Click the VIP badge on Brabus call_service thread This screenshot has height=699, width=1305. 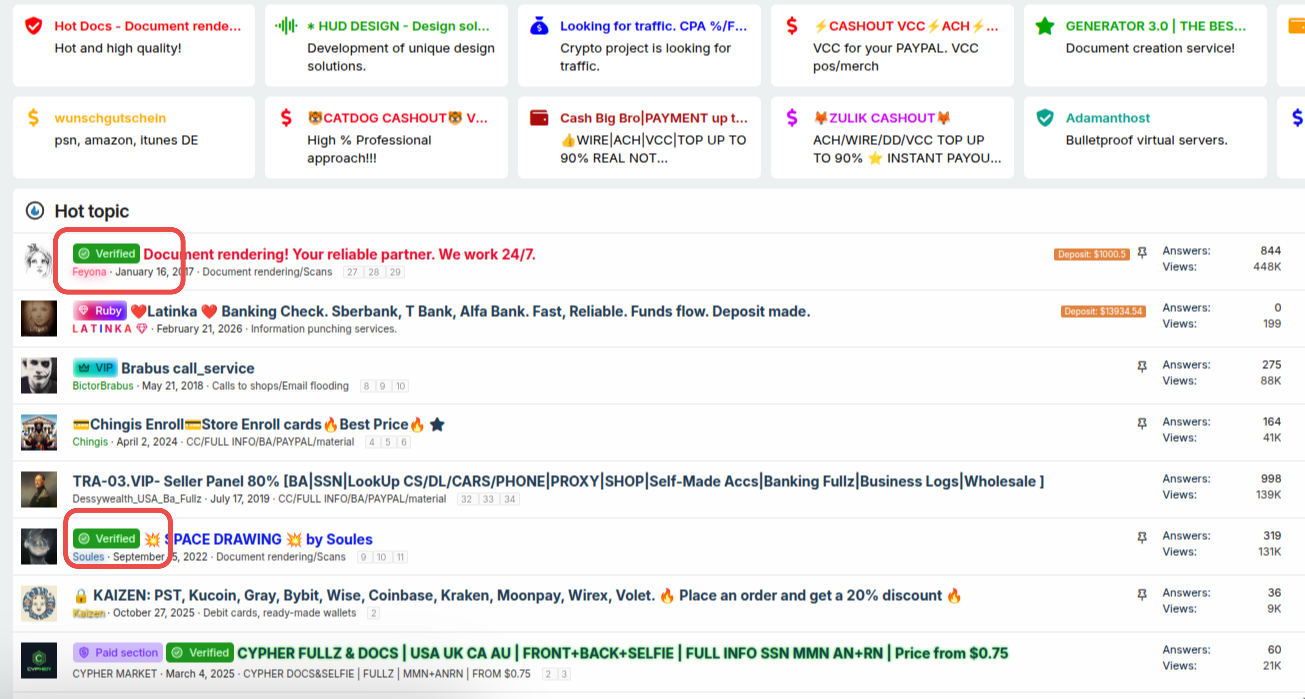(95, 368)
